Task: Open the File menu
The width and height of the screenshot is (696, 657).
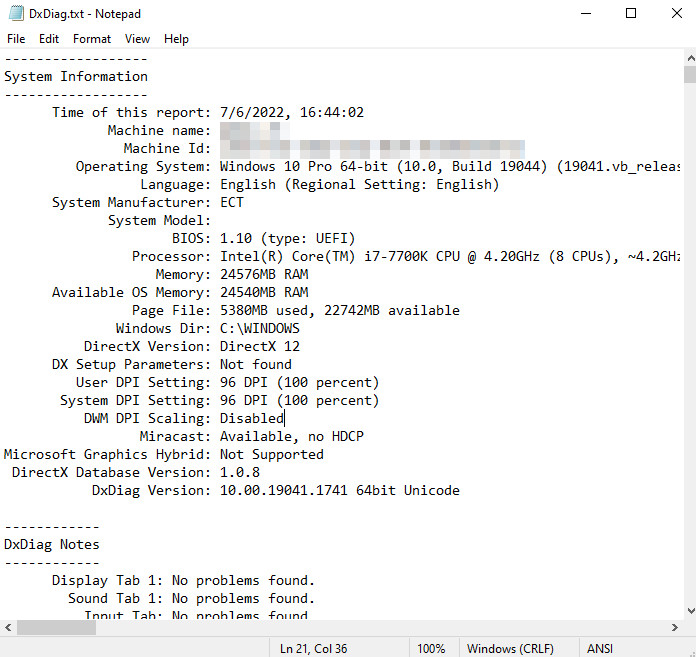Action: click(16, 39)
